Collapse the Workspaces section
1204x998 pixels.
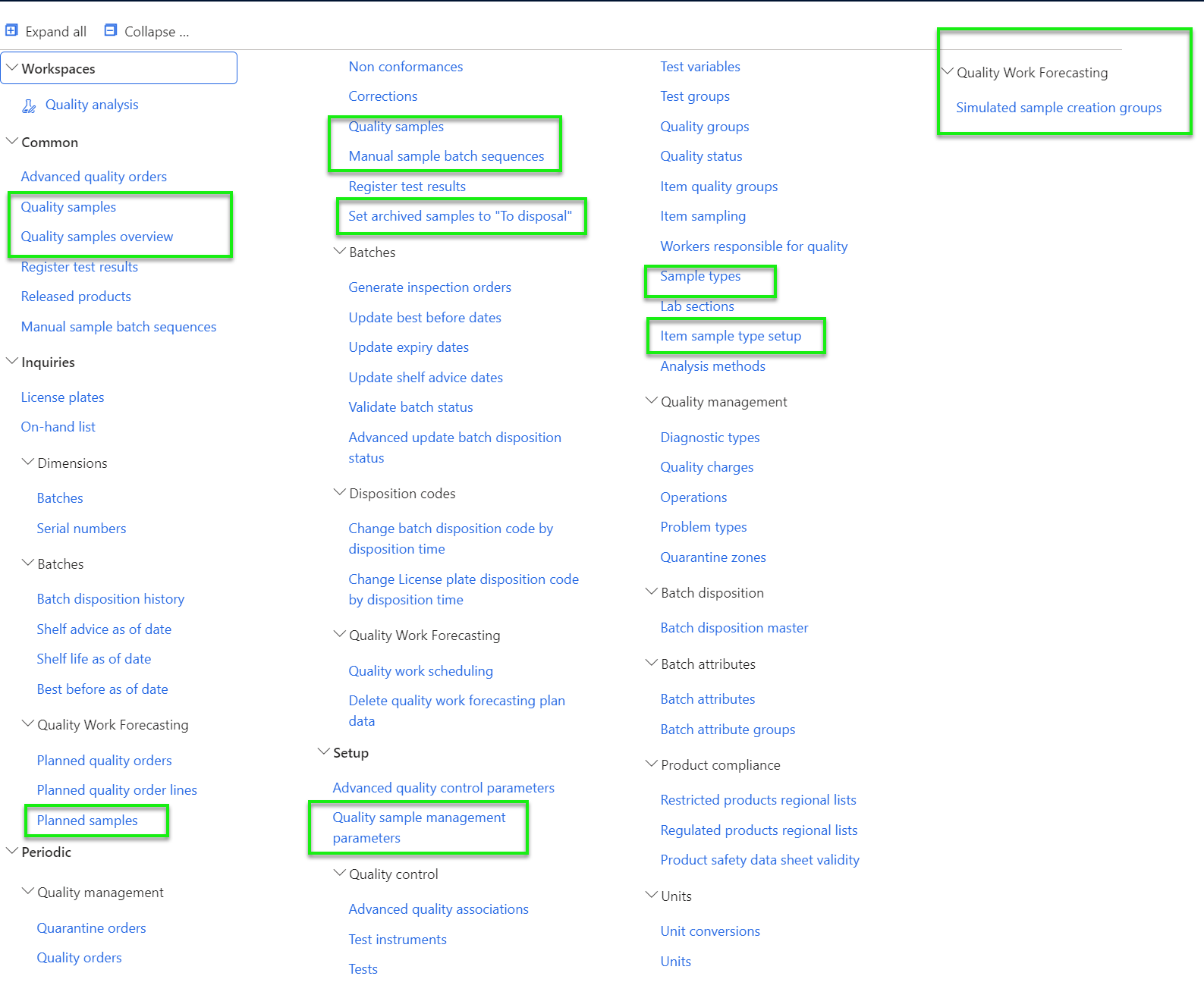tap(12, 68)
